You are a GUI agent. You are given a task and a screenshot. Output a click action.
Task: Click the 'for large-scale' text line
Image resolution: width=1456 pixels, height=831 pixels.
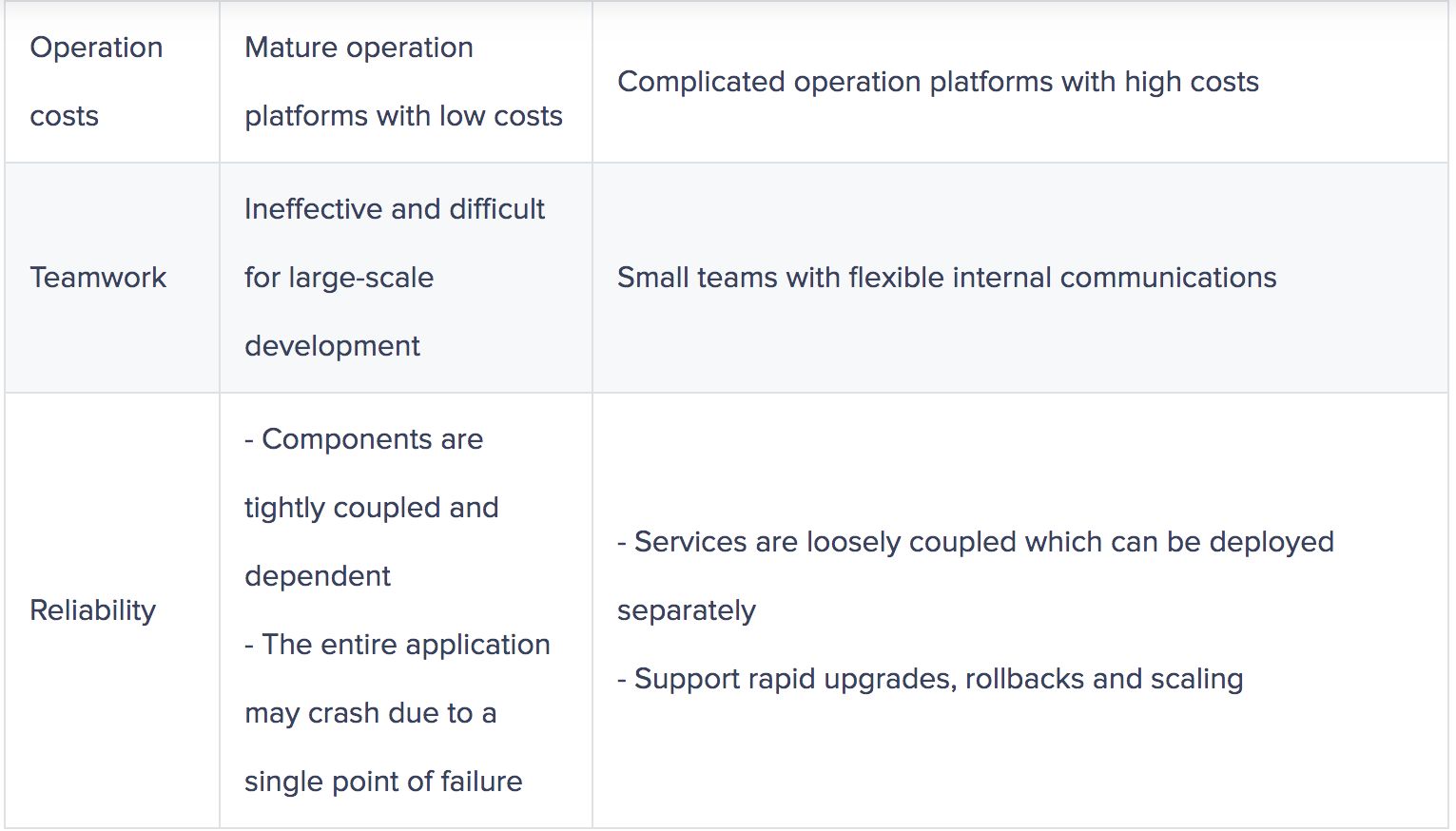(339, 278)
